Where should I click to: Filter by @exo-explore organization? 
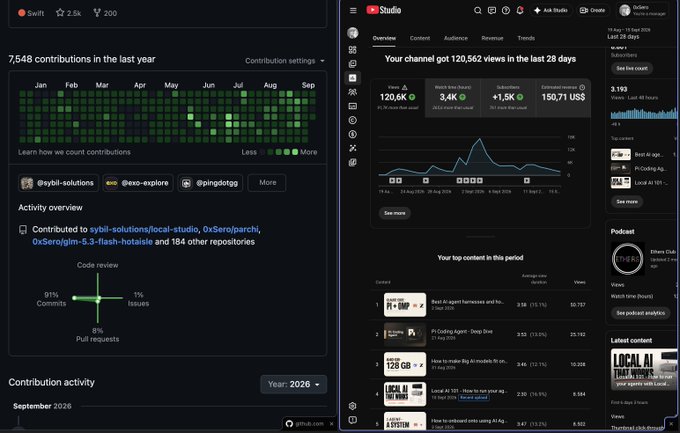(138, 183)
